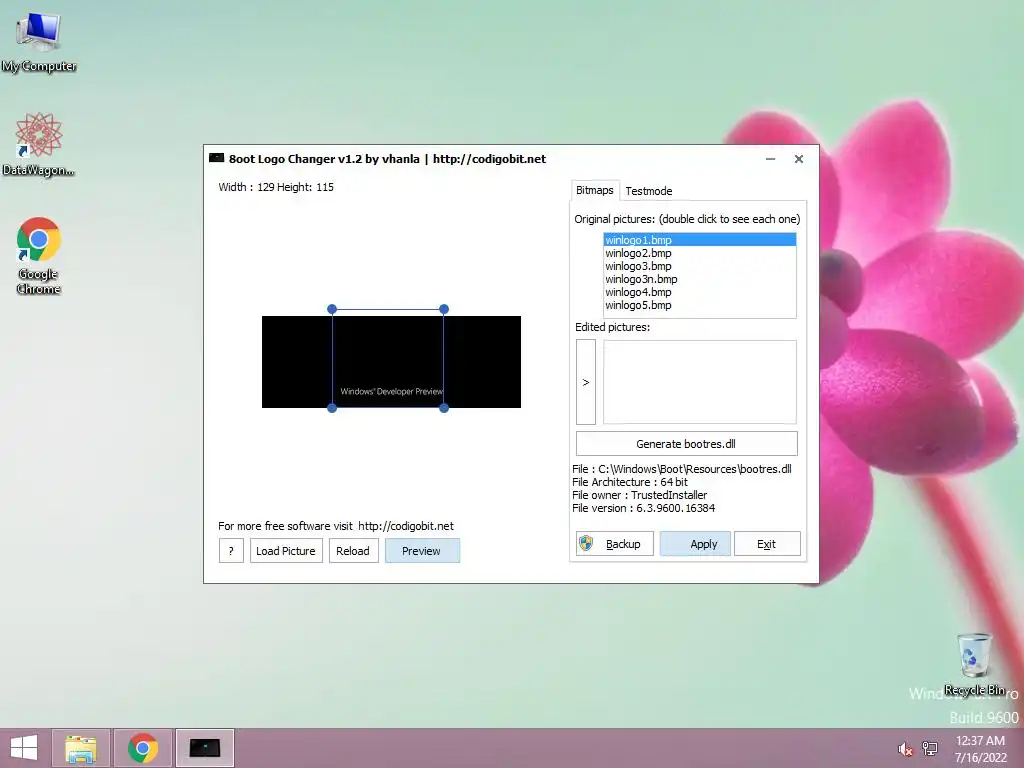Select winlogo5.bmp in the list
The width and height of the screenshot is (1024, 768).
(699, 305)
